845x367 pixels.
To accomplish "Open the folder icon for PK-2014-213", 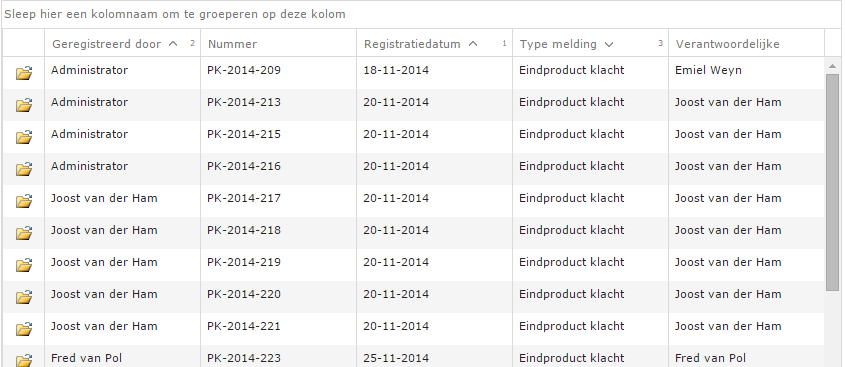I will (x=24, y=105).
